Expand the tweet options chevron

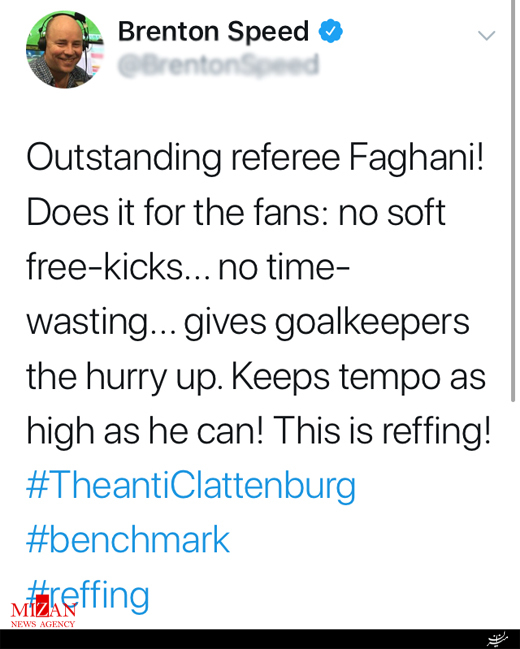coord(486,35)
